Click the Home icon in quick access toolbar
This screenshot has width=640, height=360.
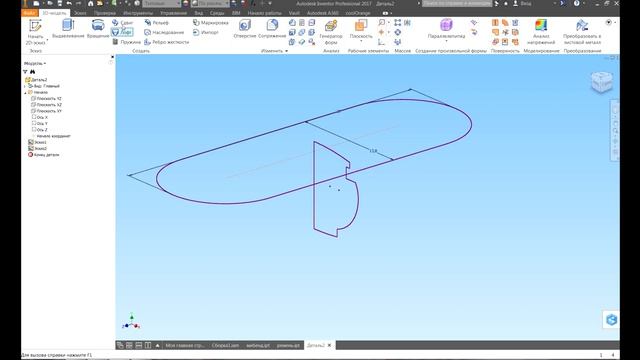point(91,3)
